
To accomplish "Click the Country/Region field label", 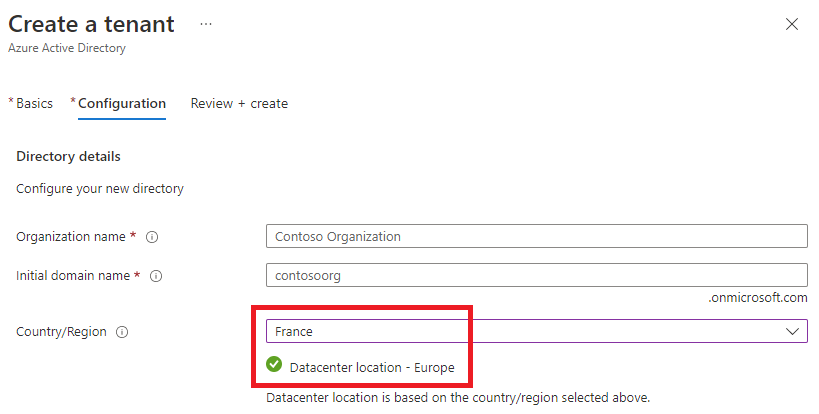I will [x=61, y=332].
